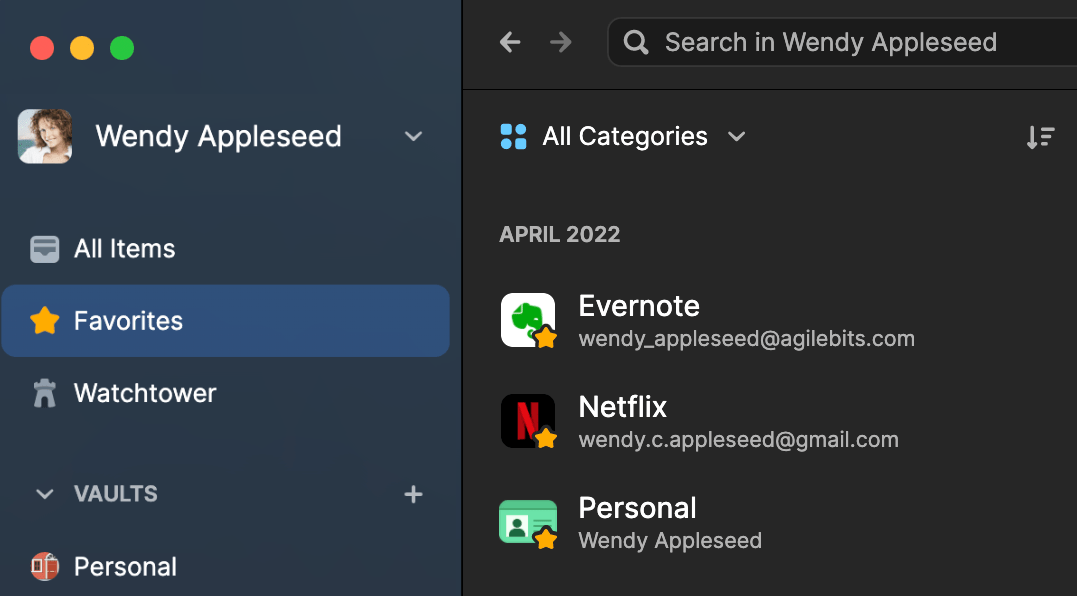Select the Favorites sidebar entry

128,320
